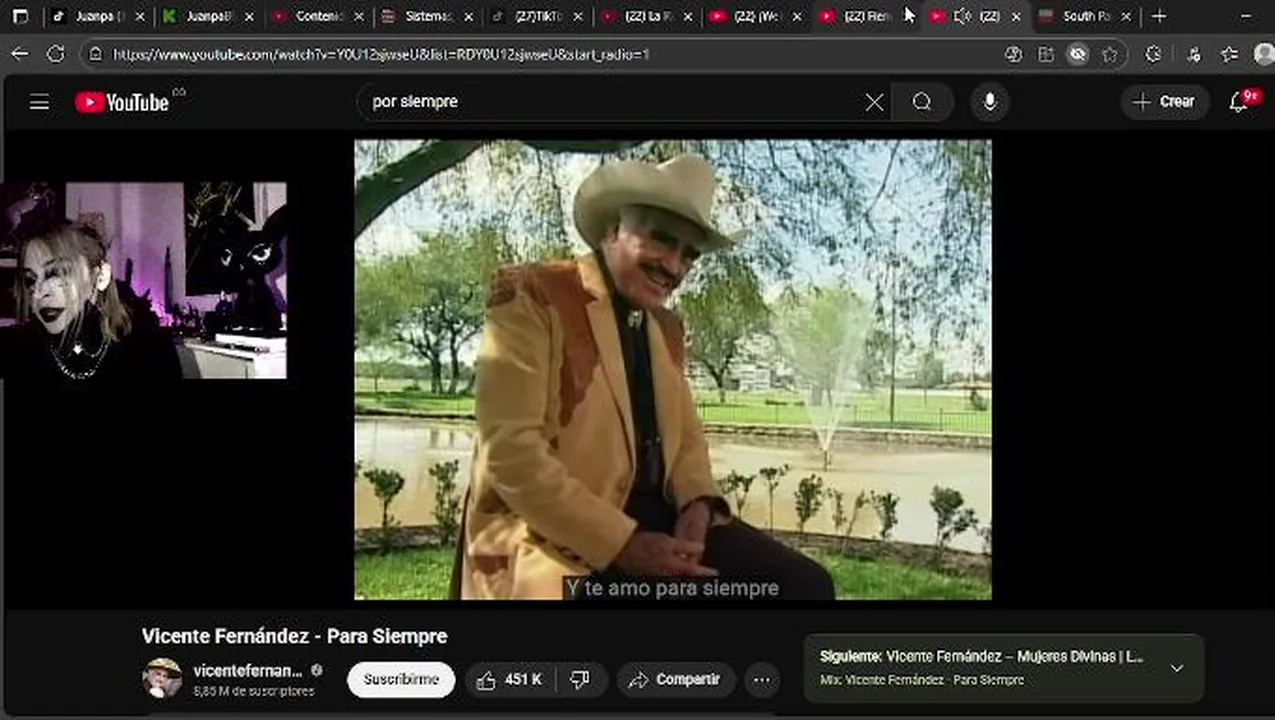This screenshot has height=720, width=1275.
Task: Click the 'Mix: Vicente Fernández - Para Siempre' text
Action: 922,680
